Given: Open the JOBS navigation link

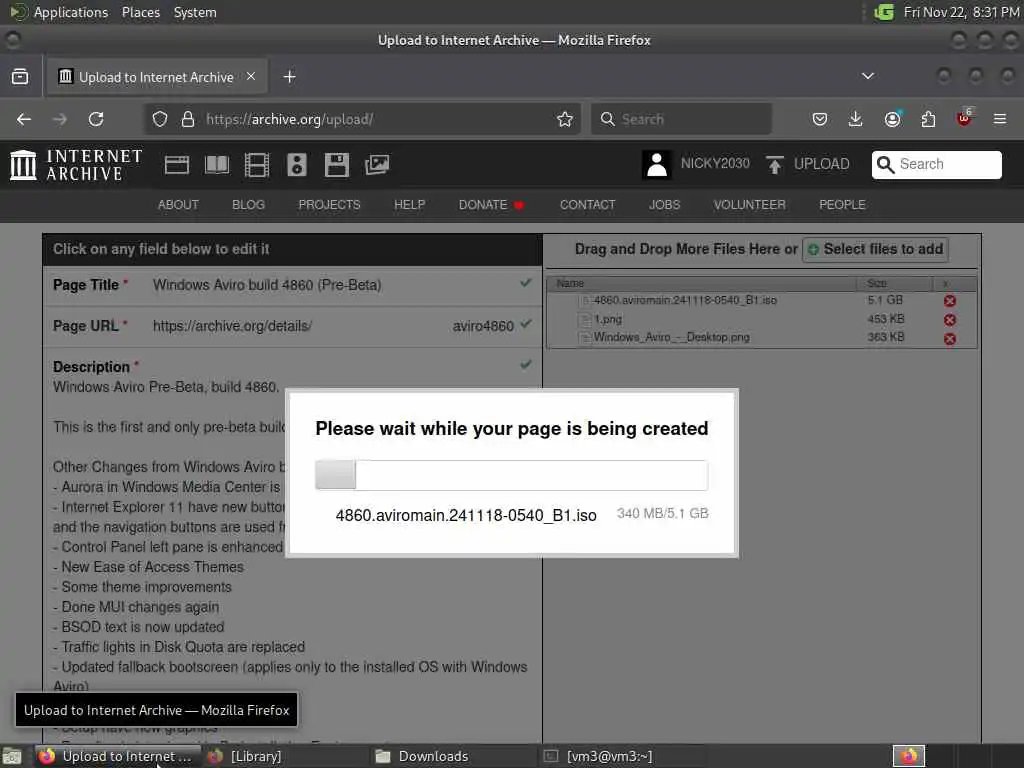Looking at the screenshot, I should [664, 204].
